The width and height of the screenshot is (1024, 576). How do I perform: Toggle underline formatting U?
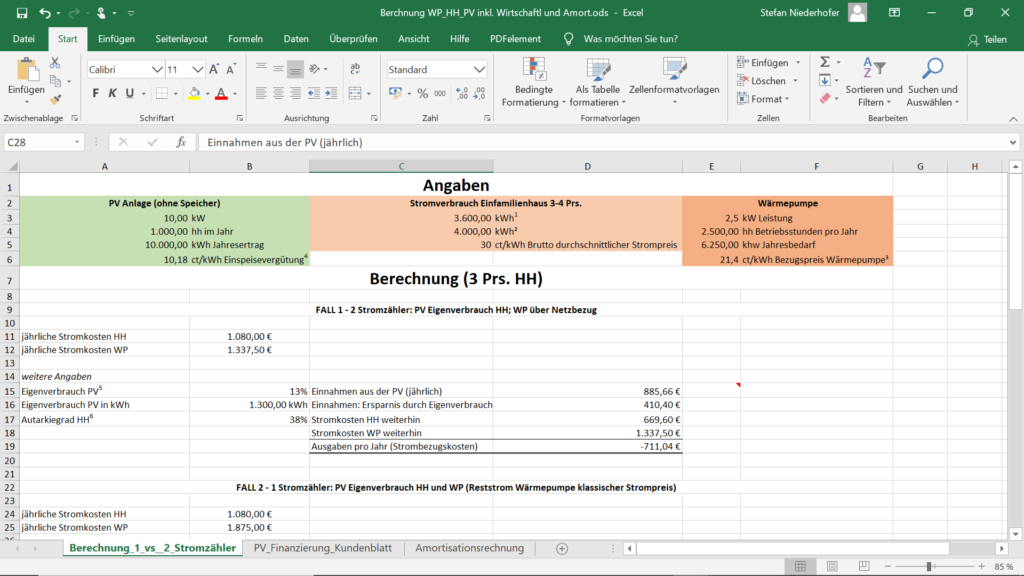pyautogui.click(x=129, y=93)
